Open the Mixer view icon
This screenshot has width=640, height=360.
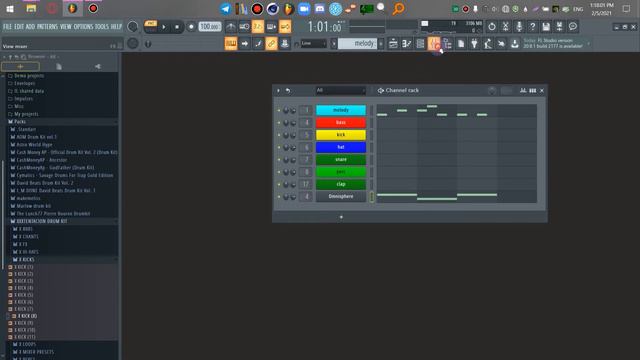pyautogui.click(x=433, y=43)
